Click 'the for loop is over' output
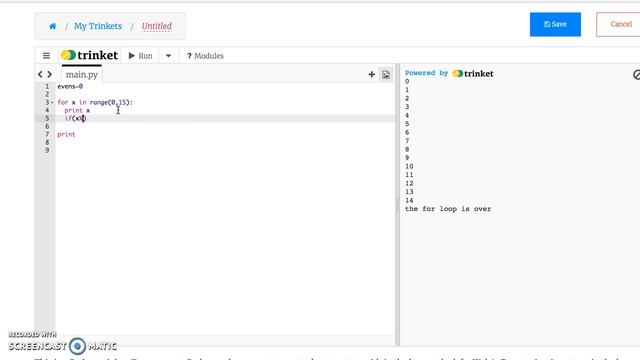640x360 pixels. pos(448,209)
